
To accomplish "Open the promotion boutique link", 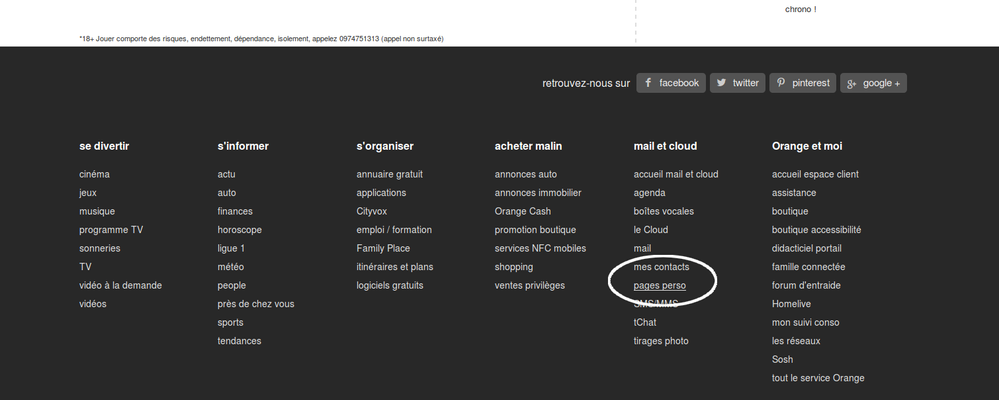I will 535,230.
